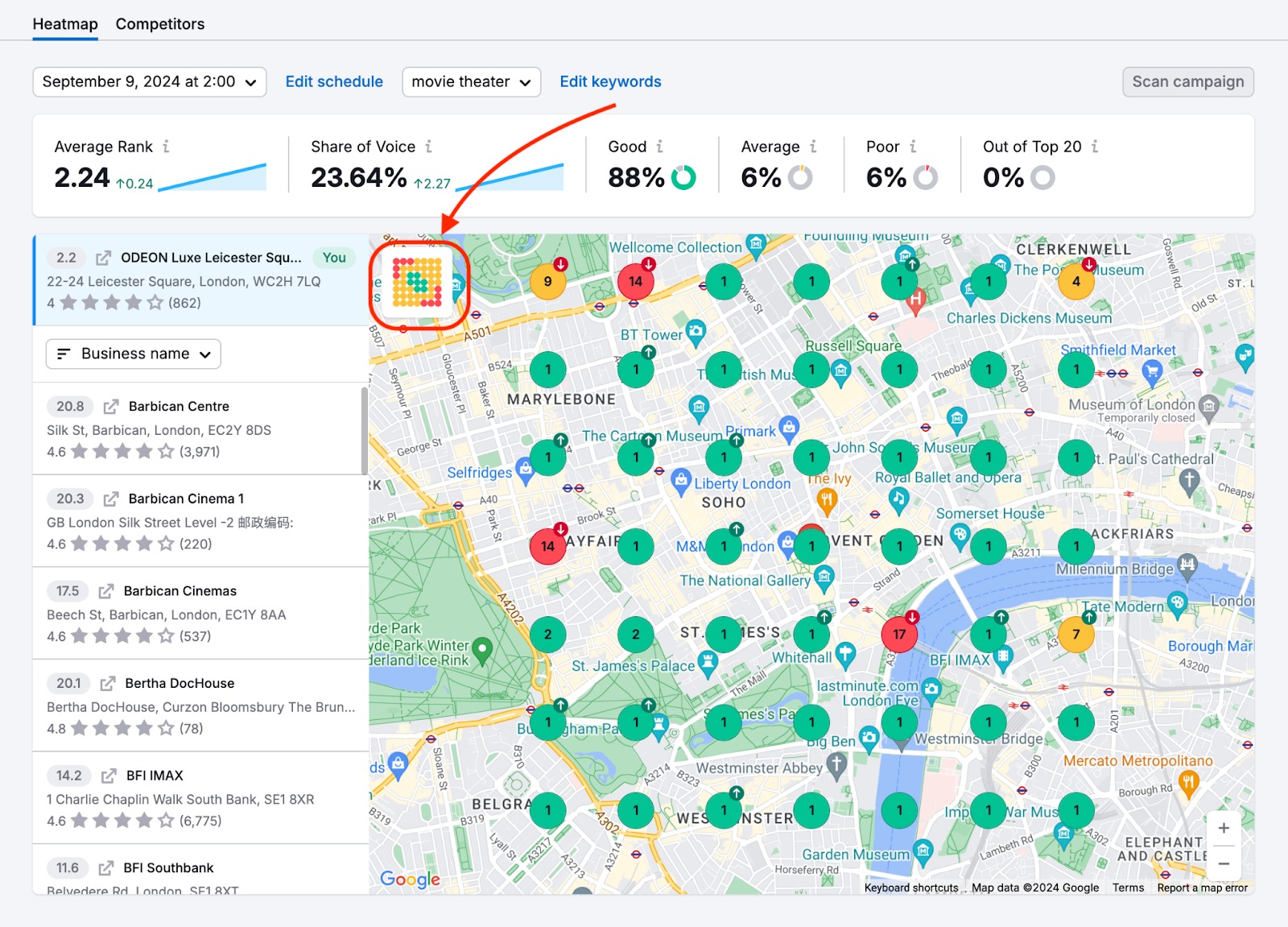The height and width of the screenshot is (927, 1288).
Task: Zoom in on the map
Action: tap(1224, 828)
